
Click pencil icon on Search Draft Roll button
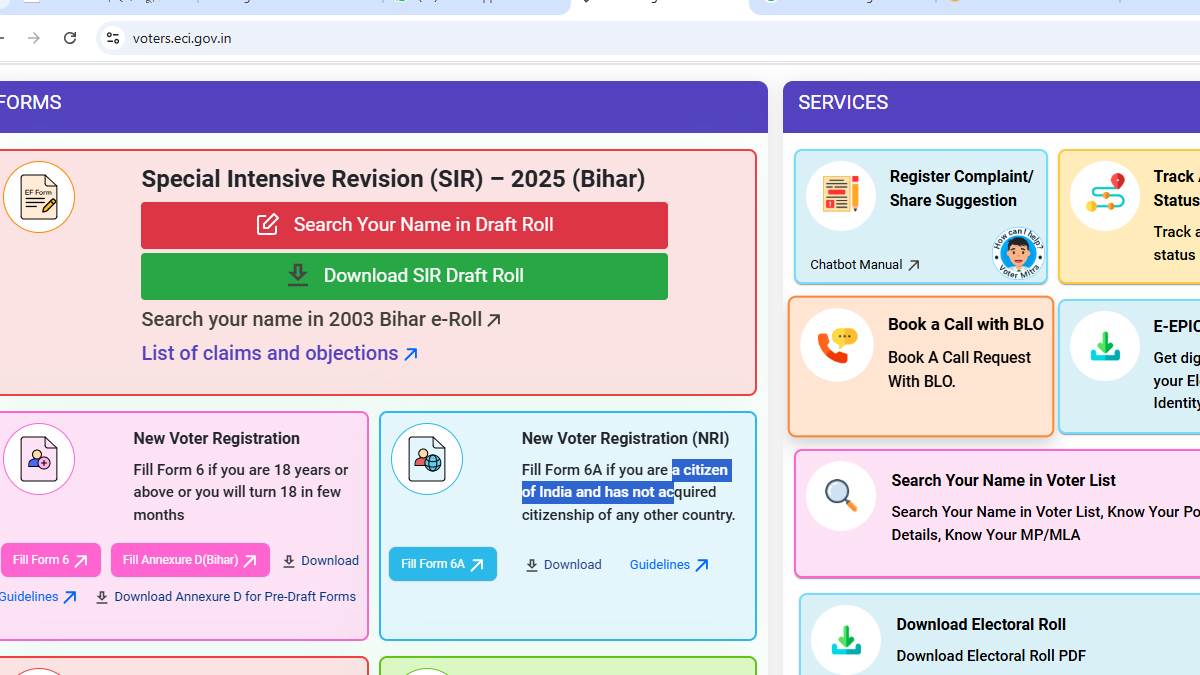pos(268,225)
